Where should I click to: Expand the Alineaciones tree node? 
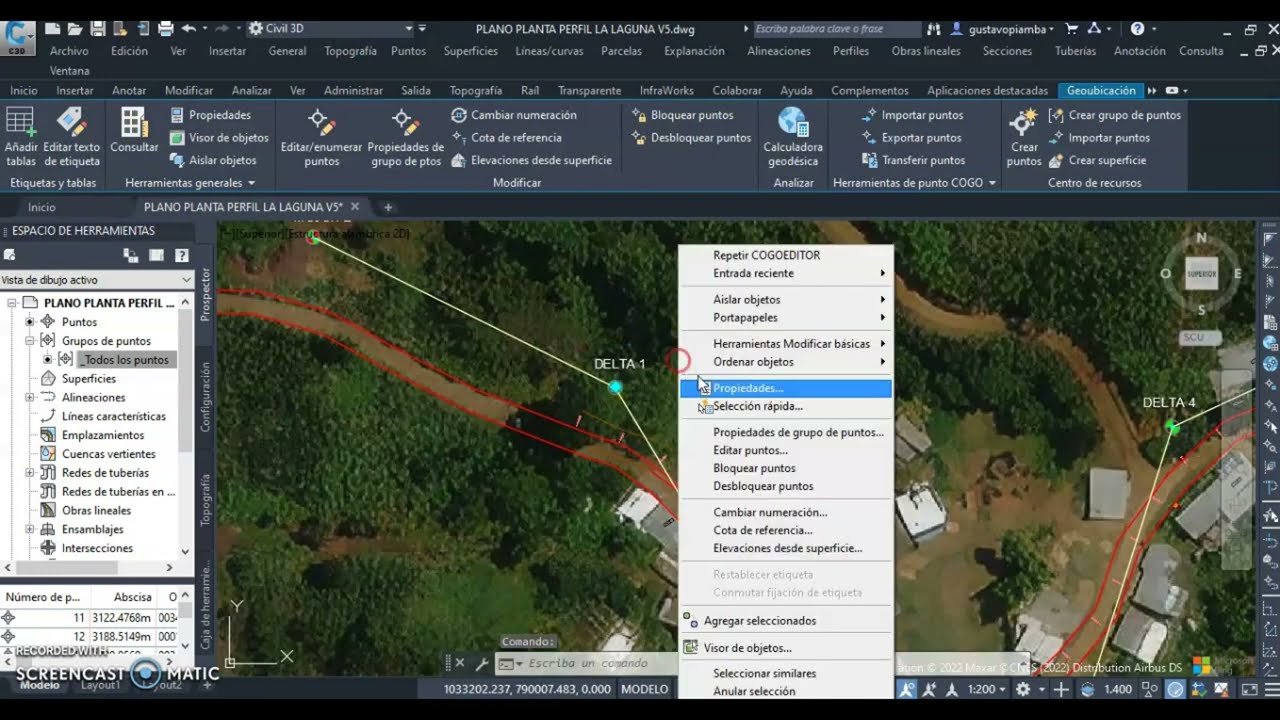point(29,397)
